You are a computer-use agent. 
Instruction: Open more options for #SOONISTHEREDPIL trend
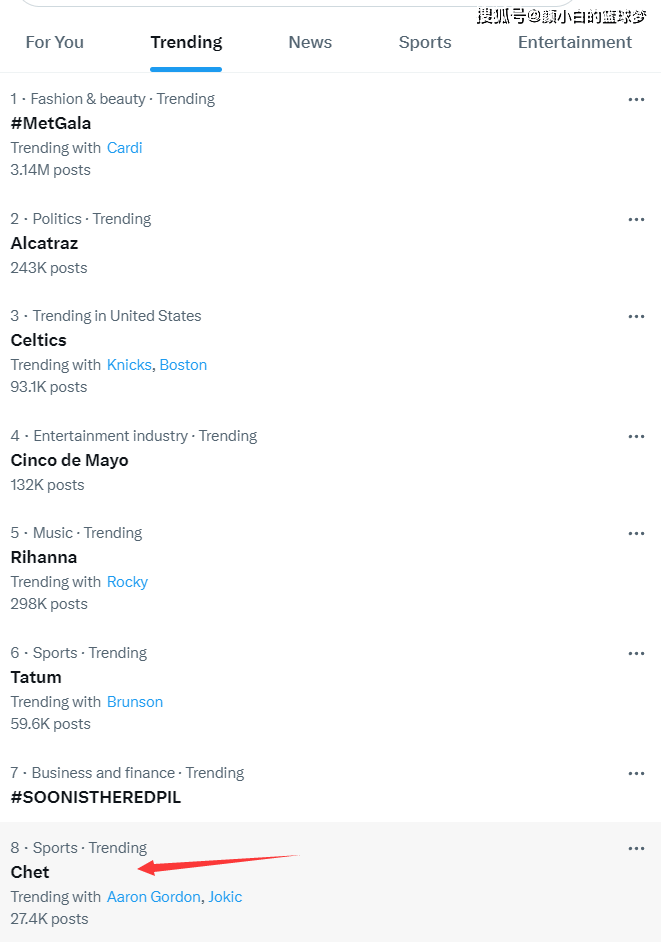click(x=636, y=773)
